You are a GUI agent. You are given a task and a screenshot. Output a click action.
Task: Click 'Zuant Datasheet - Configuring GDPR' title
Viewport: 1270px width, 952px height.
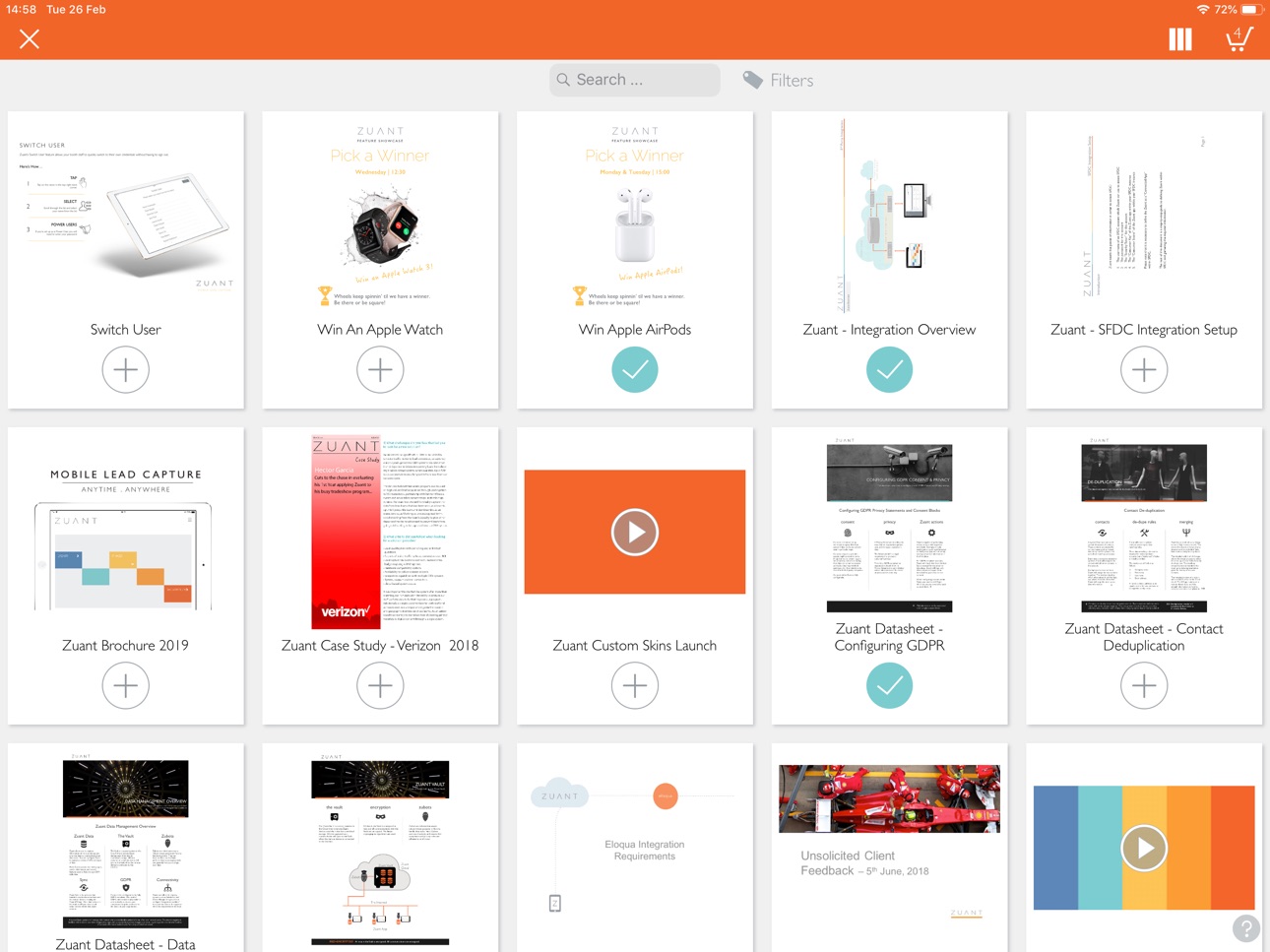(x=890, y=637)
